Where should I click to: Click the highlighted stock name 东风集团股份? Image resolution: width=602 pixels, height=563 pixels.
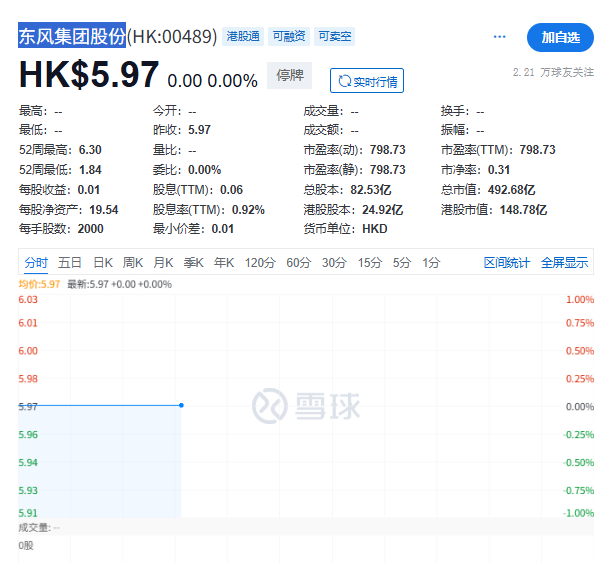[x=72, y=35]
